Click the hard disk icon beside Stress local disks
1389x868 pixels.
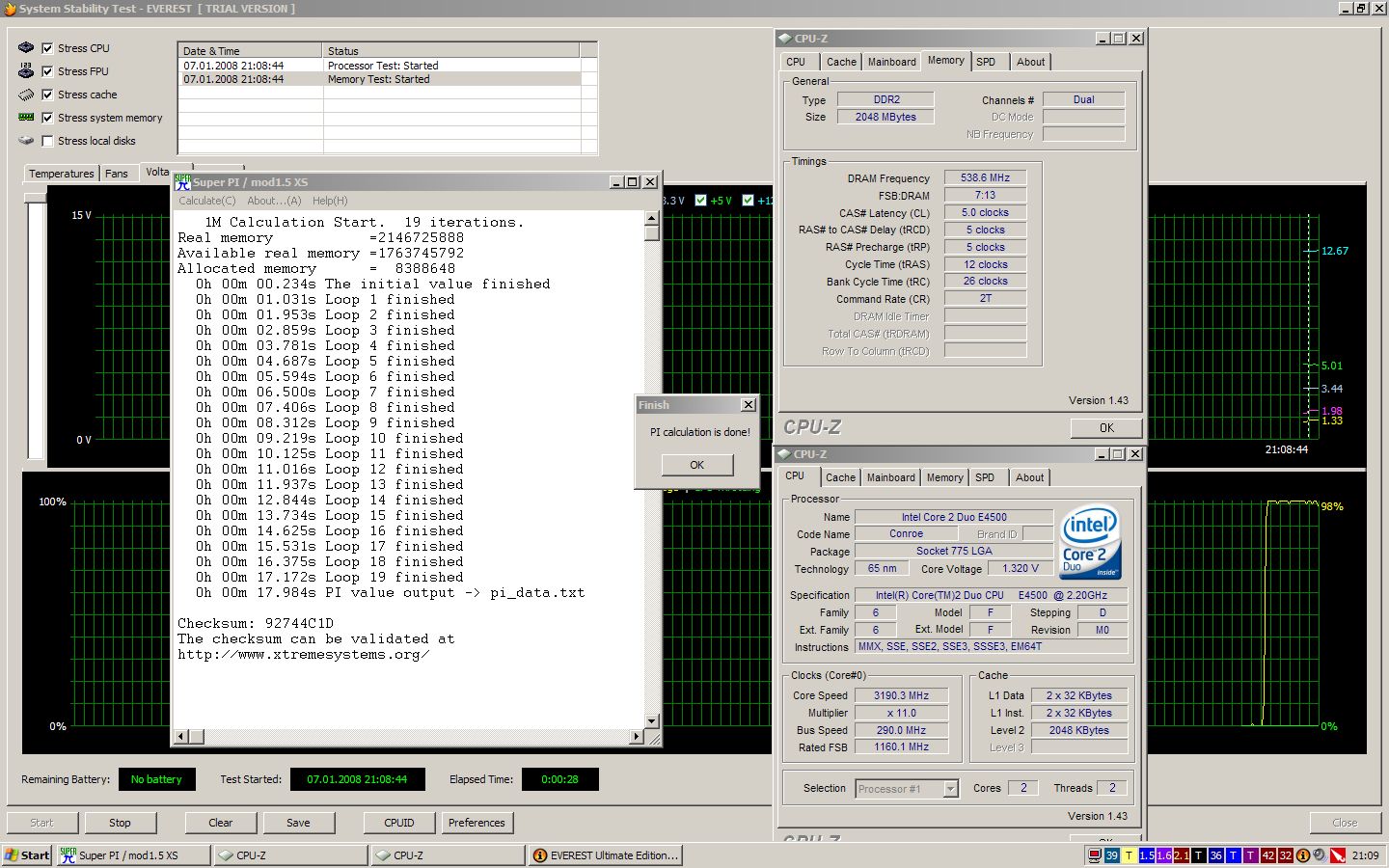[26, 140]
